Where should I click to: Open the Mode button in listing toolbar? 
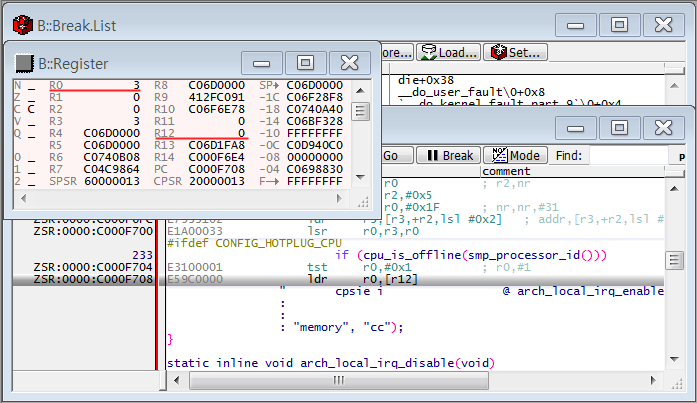click(x=514, y=155)
